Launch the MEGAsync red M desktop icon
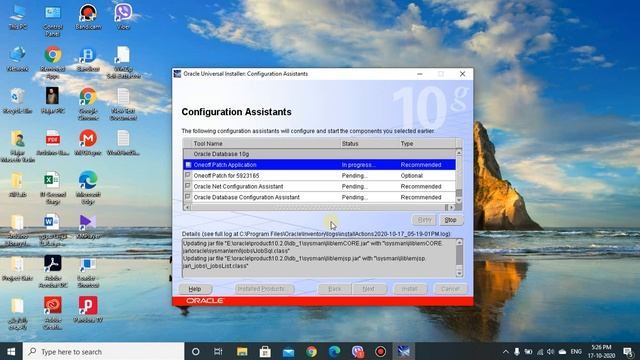 (x=88, y=142)
